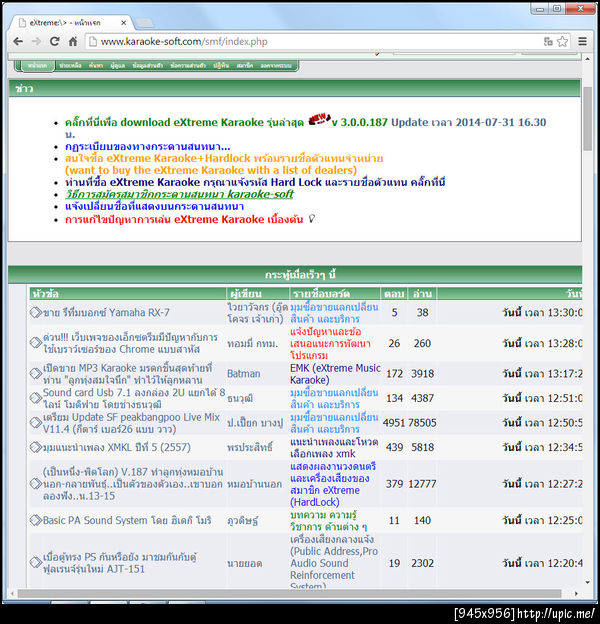The height and width of the screenshot is (624, 600).
Task: Click the topic icon beside AJT-151 thread
Action: click(x=35, y=562)
